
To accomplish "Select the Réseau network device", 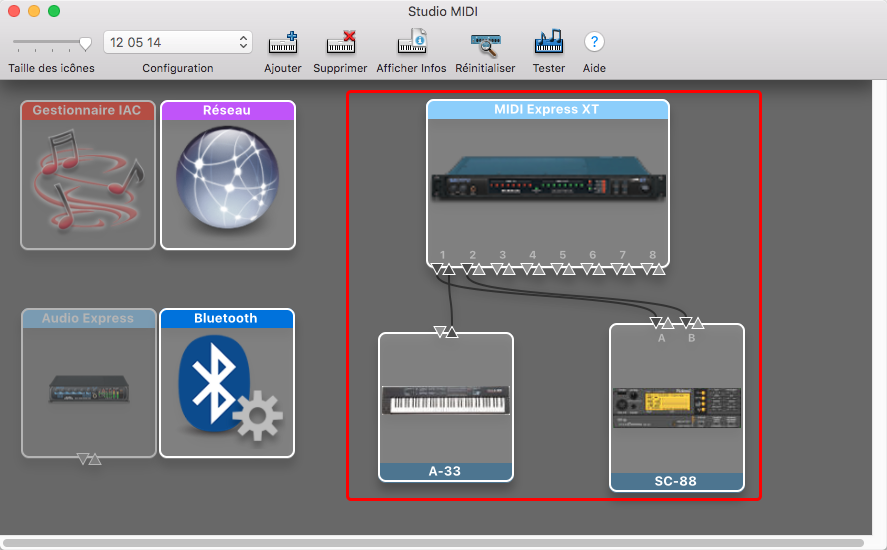I will 228,175.
